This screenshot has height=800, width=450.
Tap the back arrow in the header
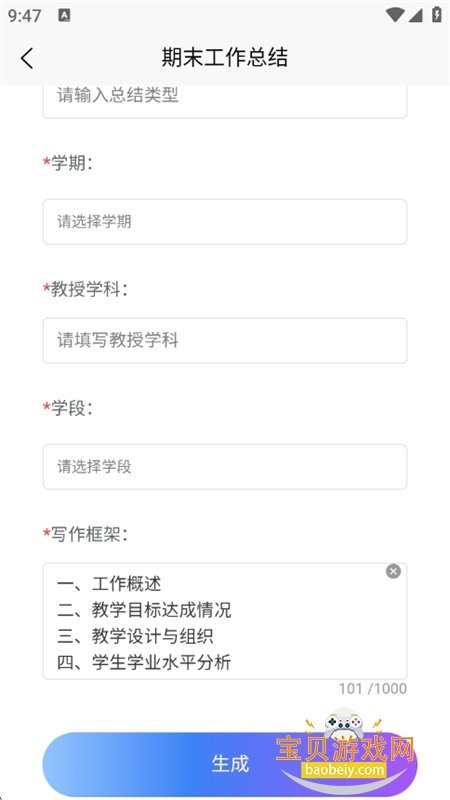[x=27, y=58]
